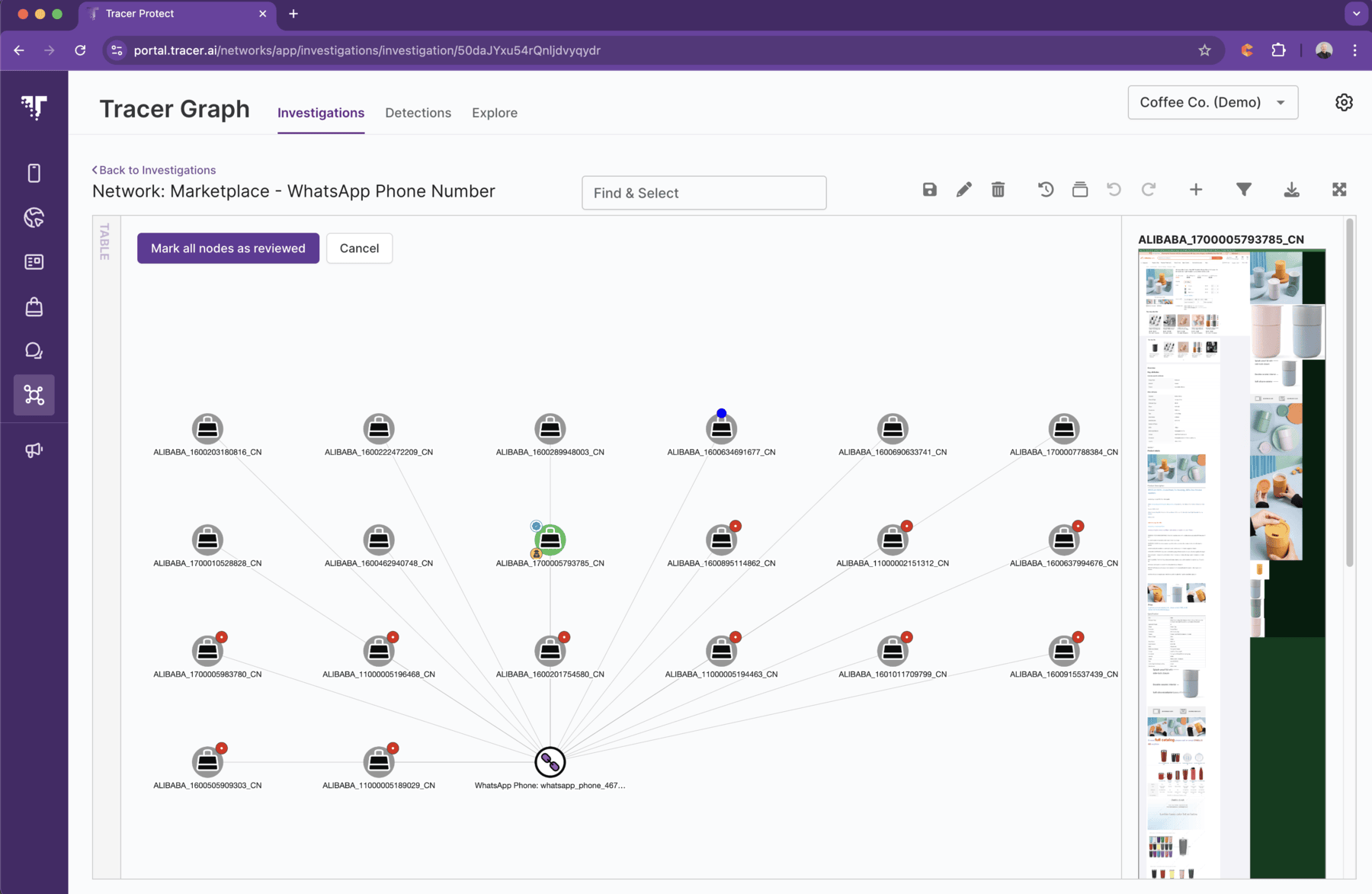This screenshot has height=894, width=1372.
Task: Go Back to Investigations
Action: click(154, 170)
